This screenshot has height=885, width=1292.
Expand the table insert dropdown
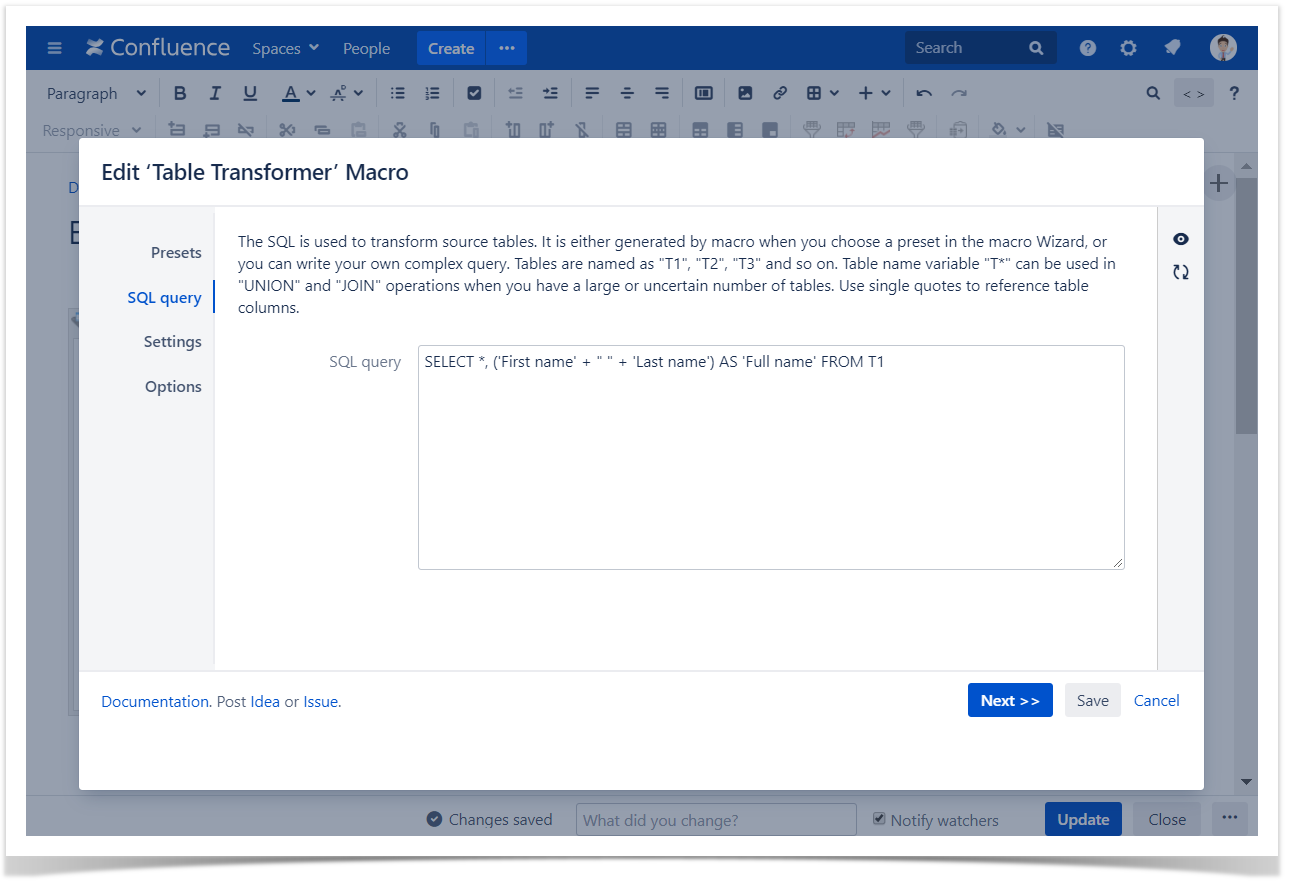click(822, 93)
